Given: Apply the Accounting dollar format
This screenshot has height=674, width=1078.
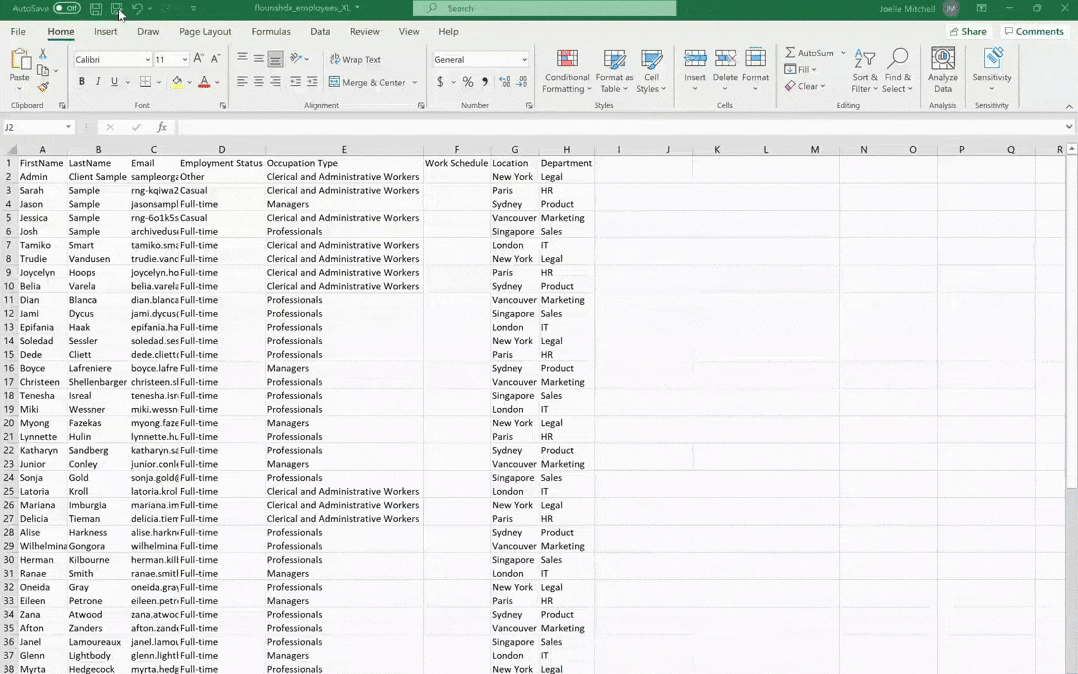Looking at the screenshot, I should coord(440,82).
